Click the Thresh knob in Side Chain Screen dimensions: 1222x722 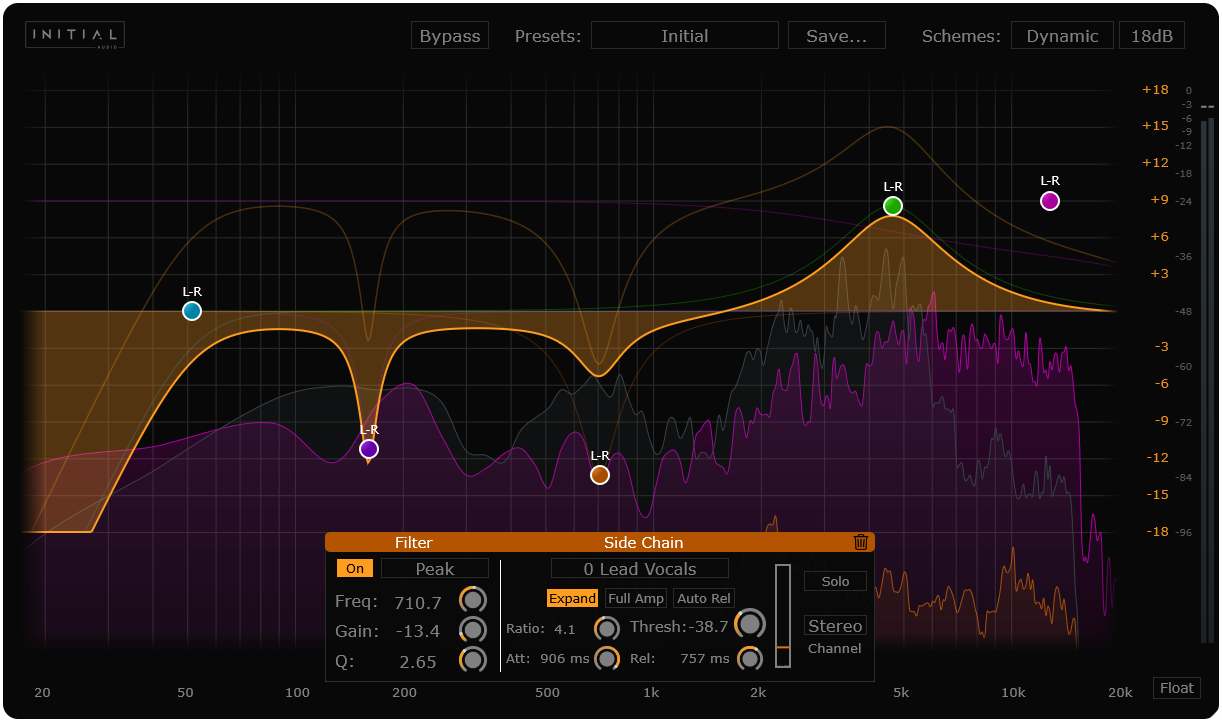click(x=749, y=625)
